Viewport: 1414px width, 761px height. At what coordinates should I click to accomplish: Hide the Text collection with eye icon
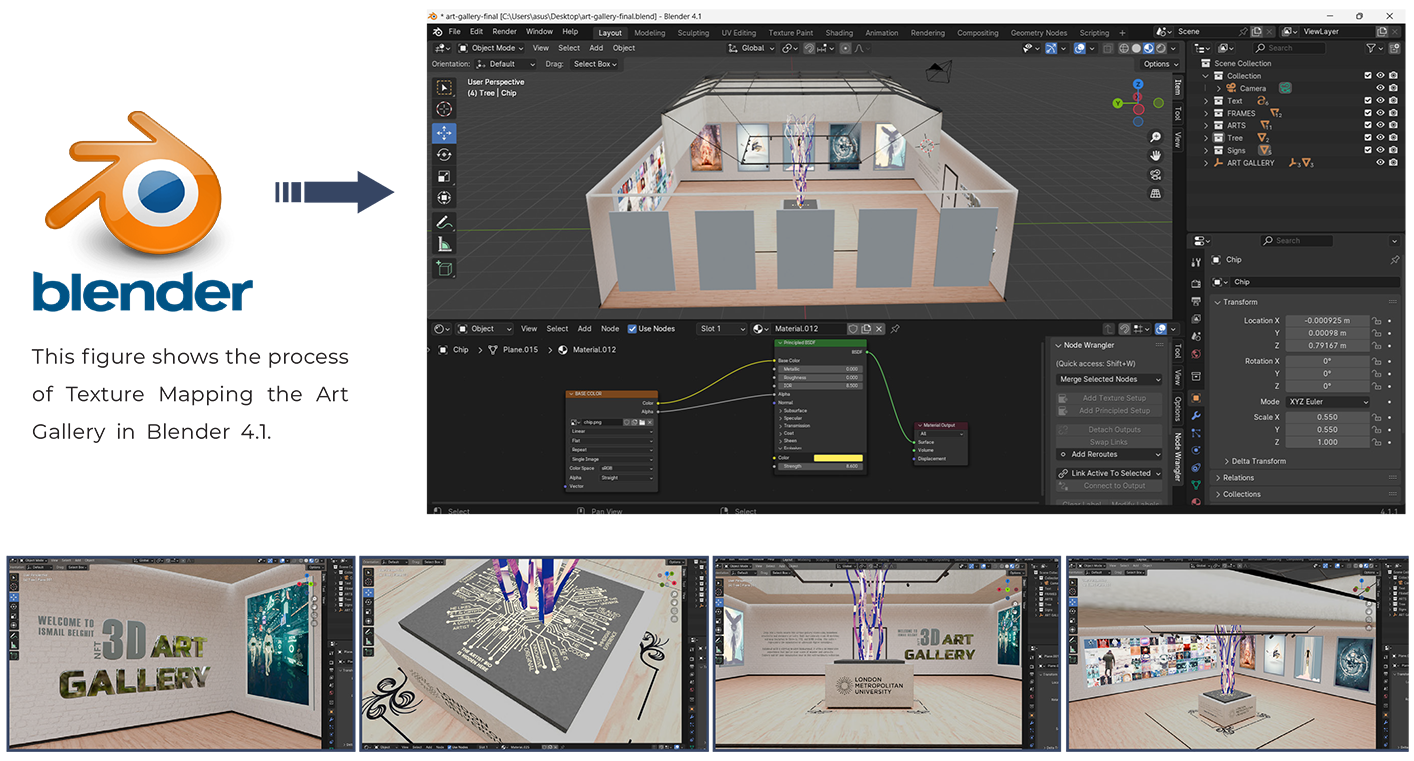pos(1381,101)
